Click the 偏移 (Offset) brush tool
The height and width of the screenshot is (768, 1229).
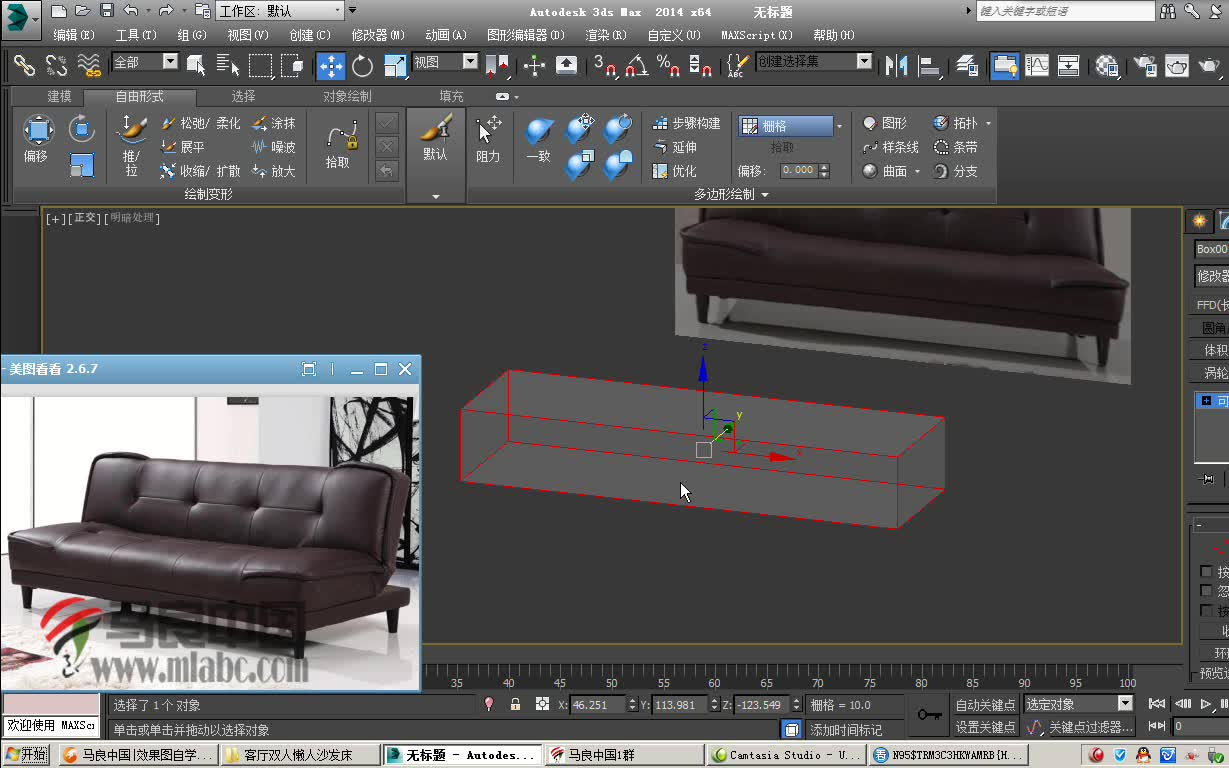[36, 130]
